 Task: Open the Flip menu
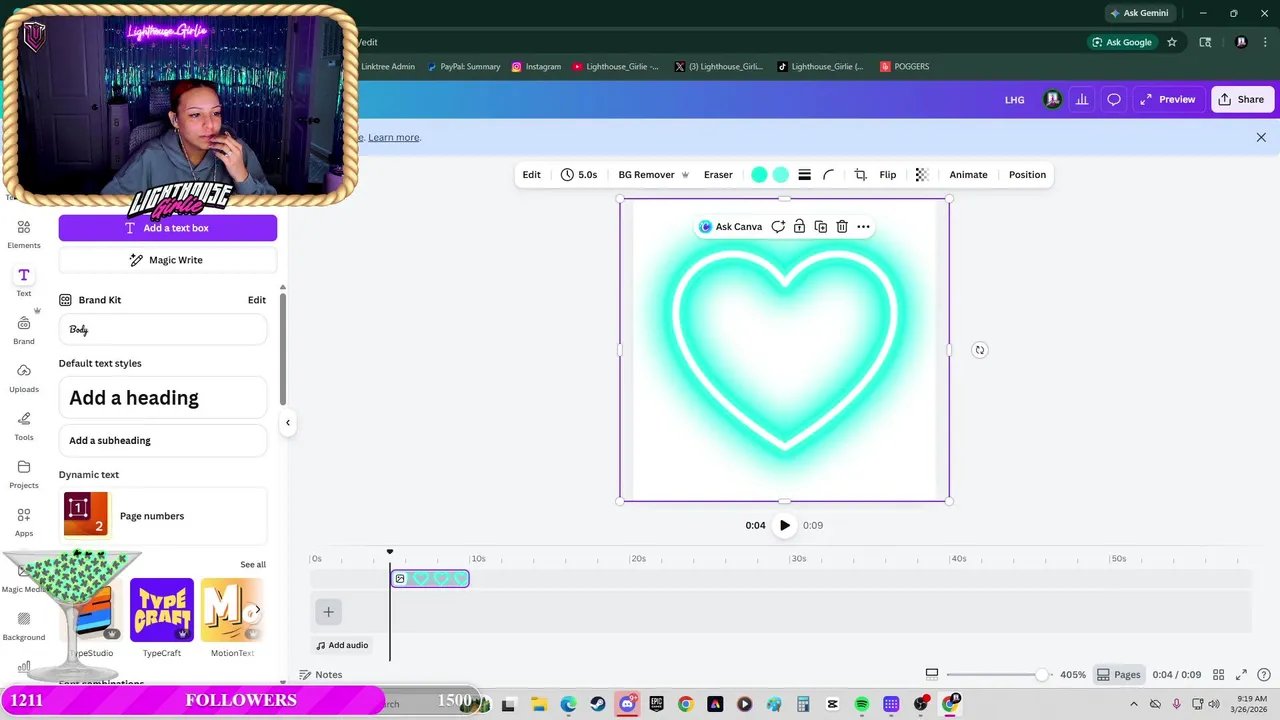(888, 175)
